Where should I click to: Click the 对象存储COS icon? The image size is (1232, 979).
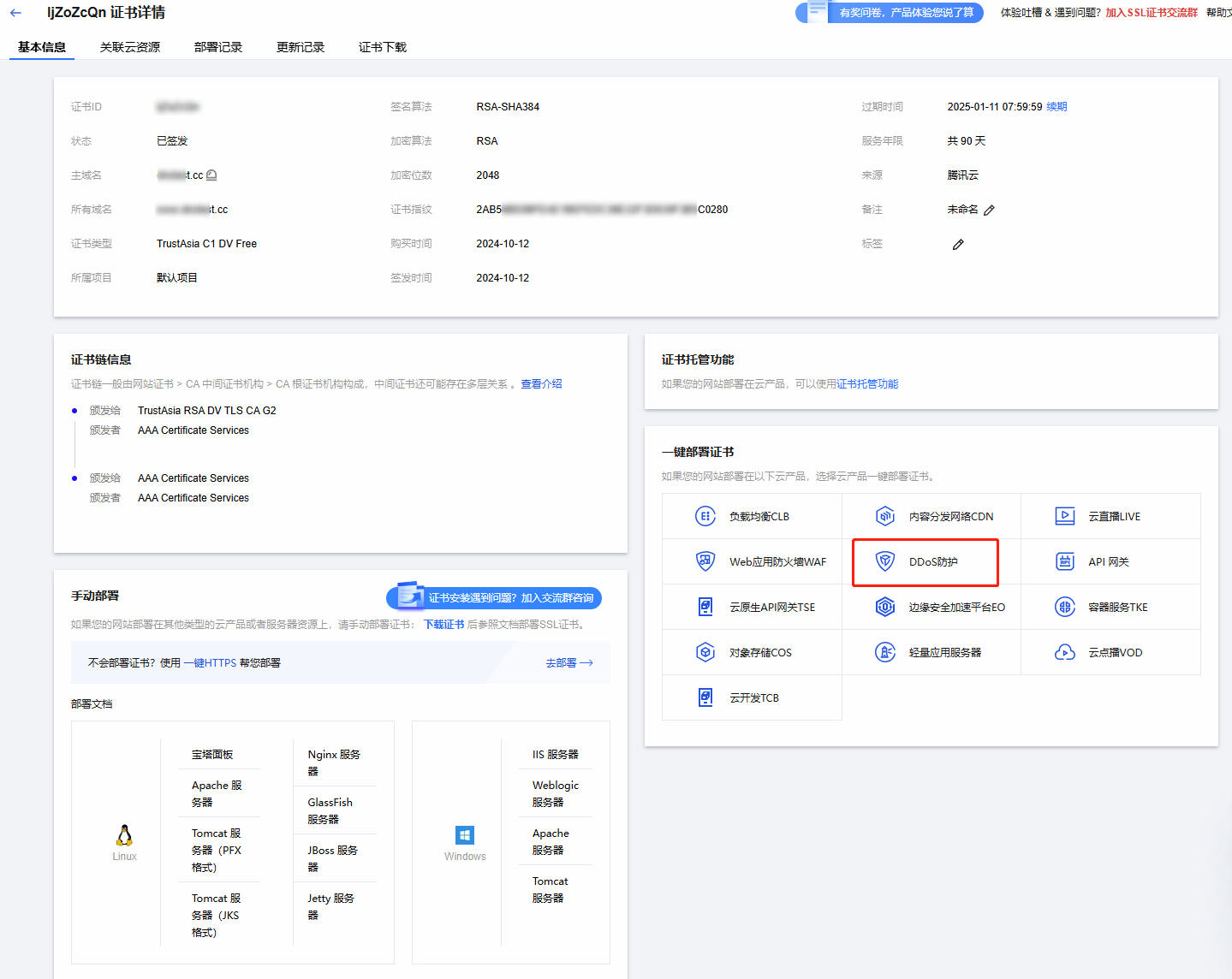705,652
